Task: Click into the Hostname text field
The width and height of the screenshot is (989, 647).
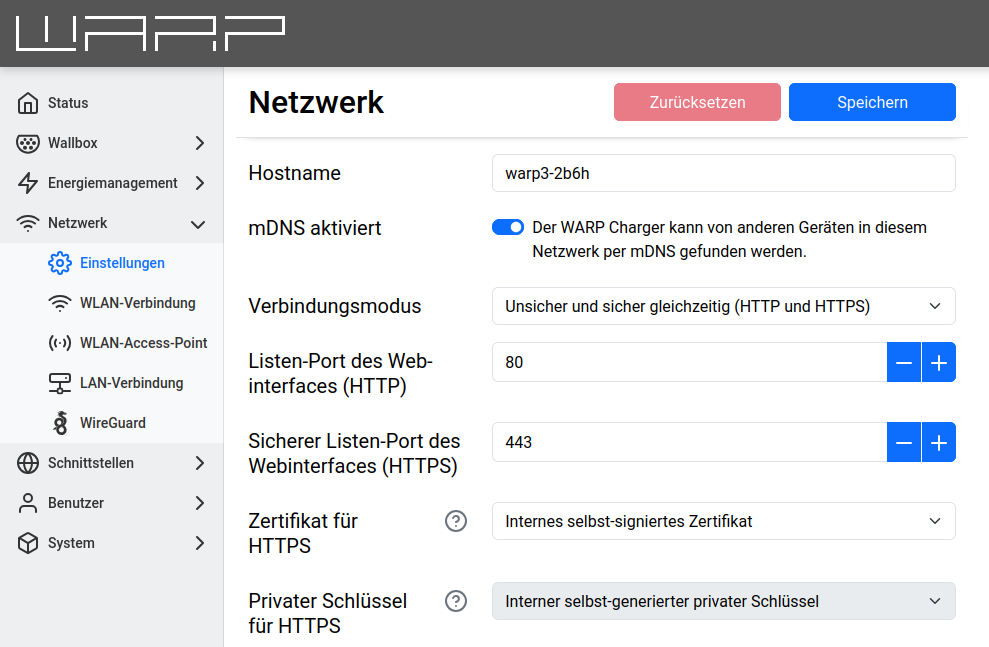Action: coord(723,173)
